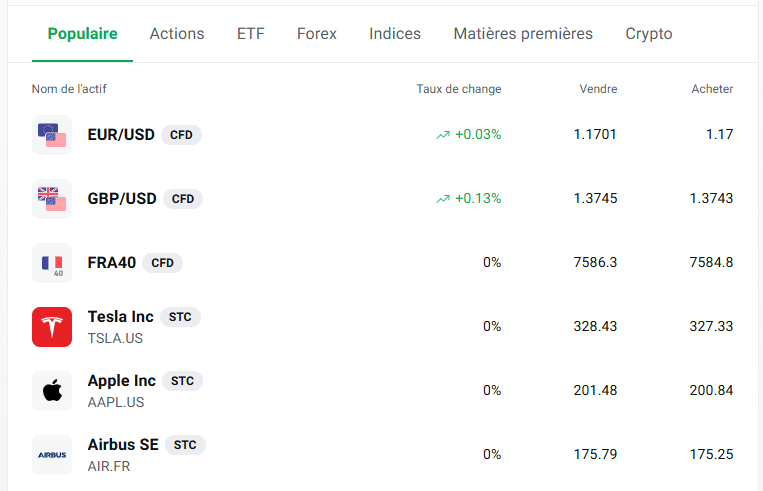Click the CFD badge next to FRA40
Viewport: 763px width, 491px height.
point(162,263)
